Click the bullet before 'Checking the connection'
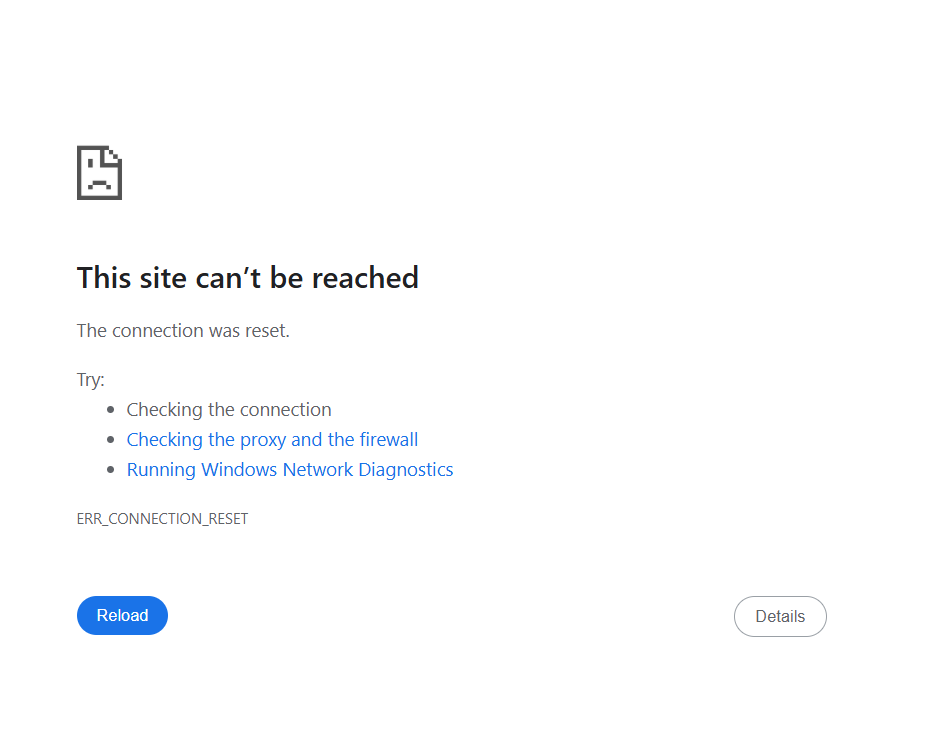 (x=111, y=410)
